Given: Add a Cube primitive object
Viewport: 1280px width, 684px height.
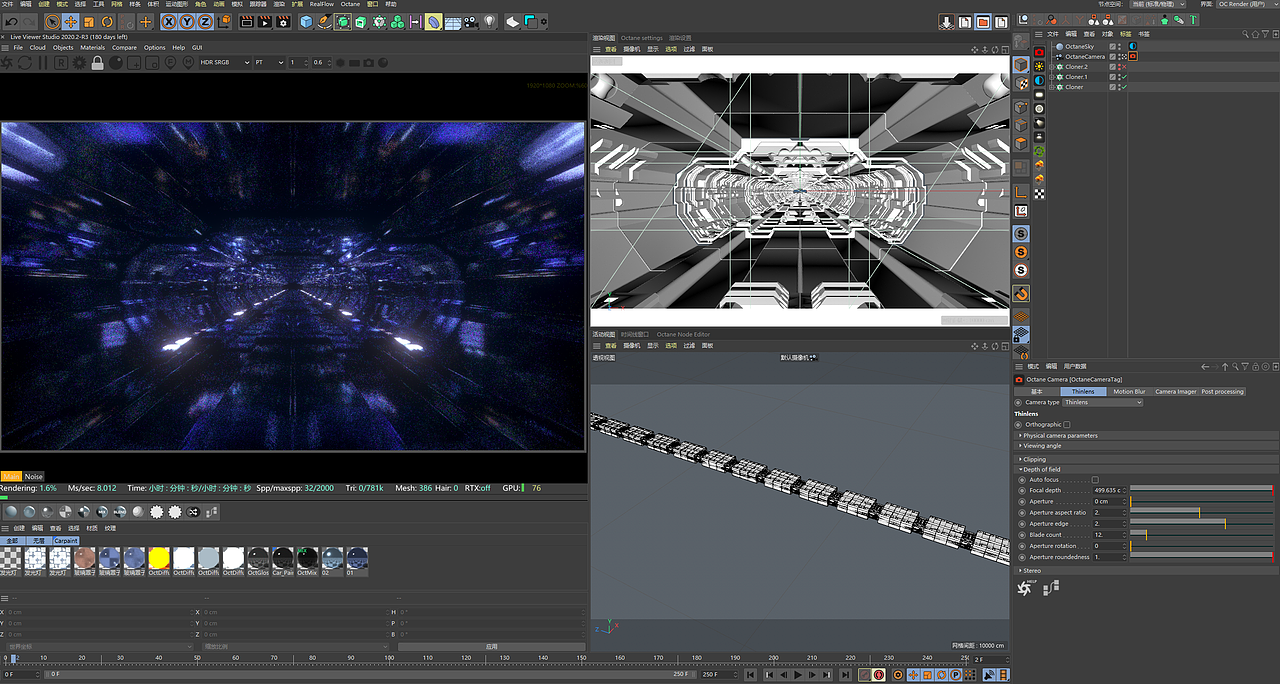Looking at the screenshot, I should click(x=306, y=21).
